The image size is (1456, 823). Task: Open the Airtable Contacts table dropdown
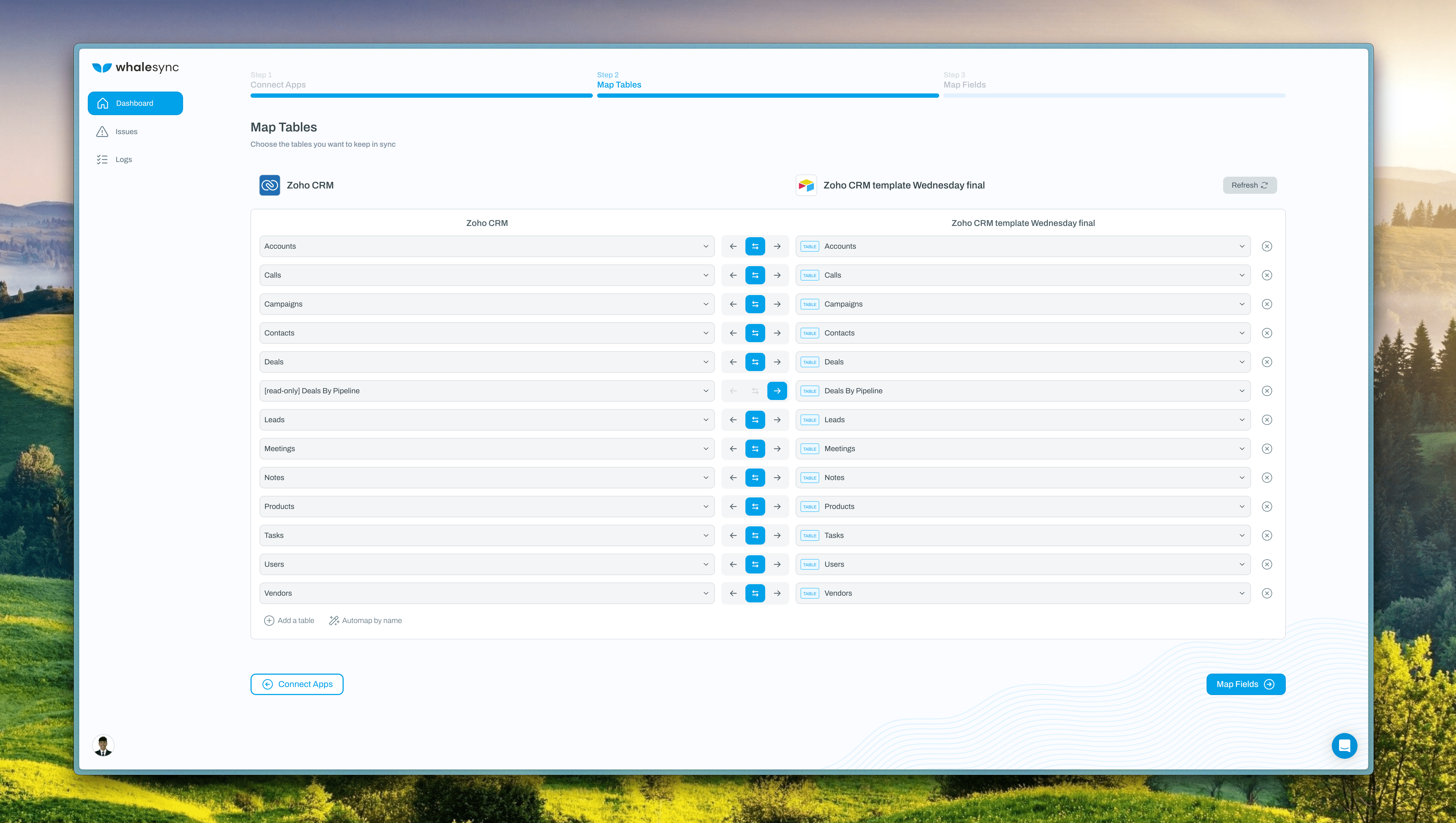pyautogui.click(x=1023, y=333)
